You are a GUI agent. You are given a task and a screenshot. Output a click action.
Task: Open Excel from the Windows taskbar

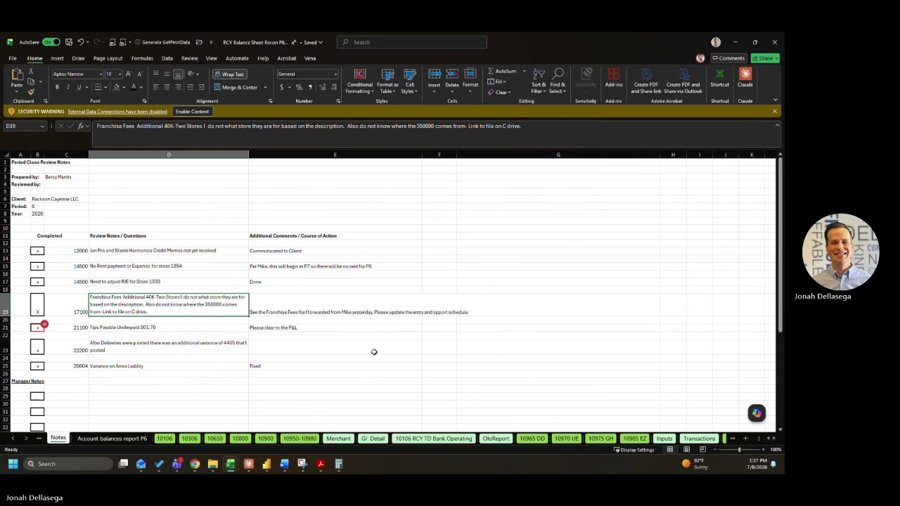point(231,464)
